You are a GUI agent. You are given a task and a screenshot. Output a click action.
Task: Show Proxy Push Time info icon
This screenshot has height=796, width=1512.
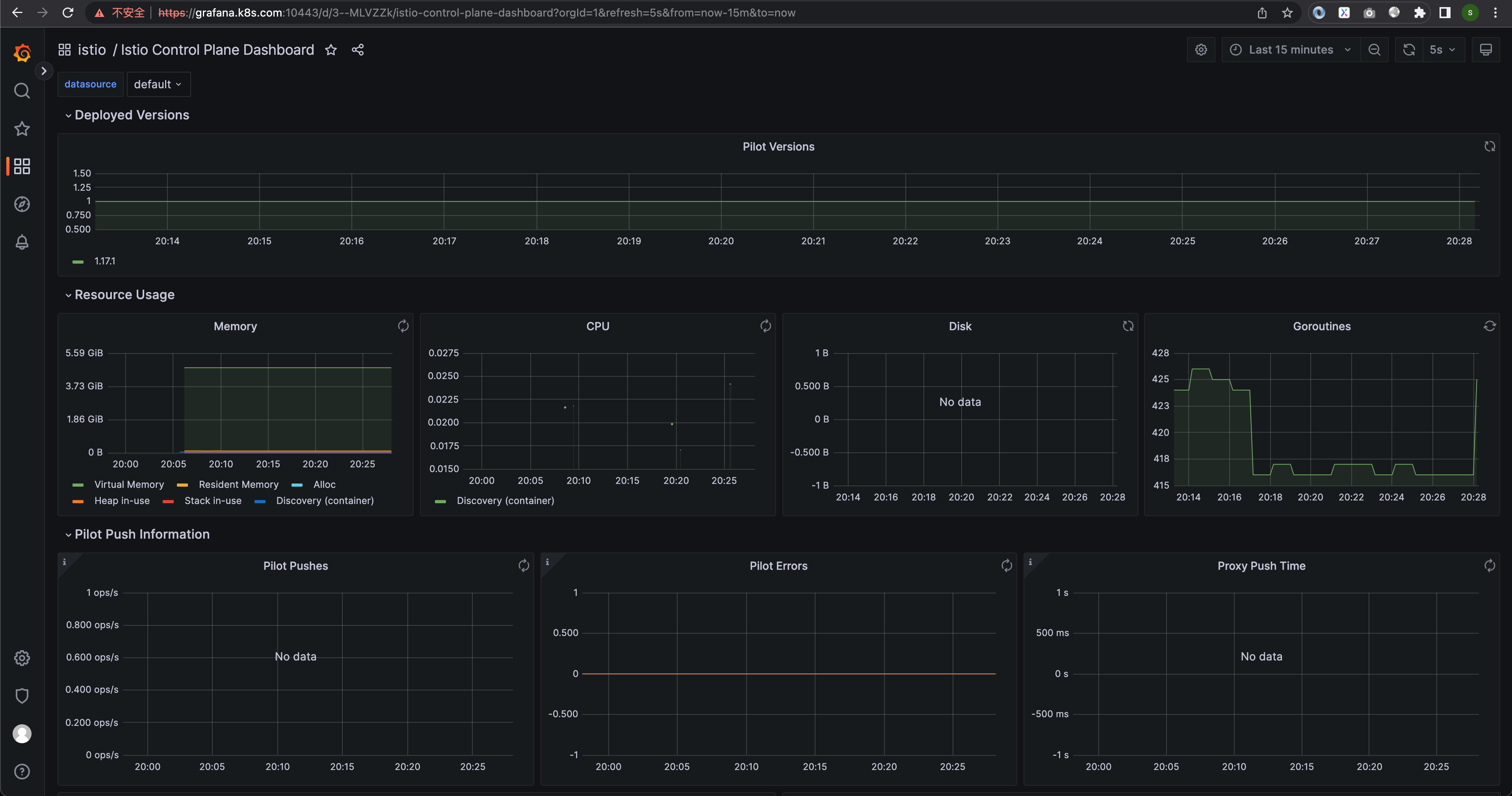(x=1030, y=562)
